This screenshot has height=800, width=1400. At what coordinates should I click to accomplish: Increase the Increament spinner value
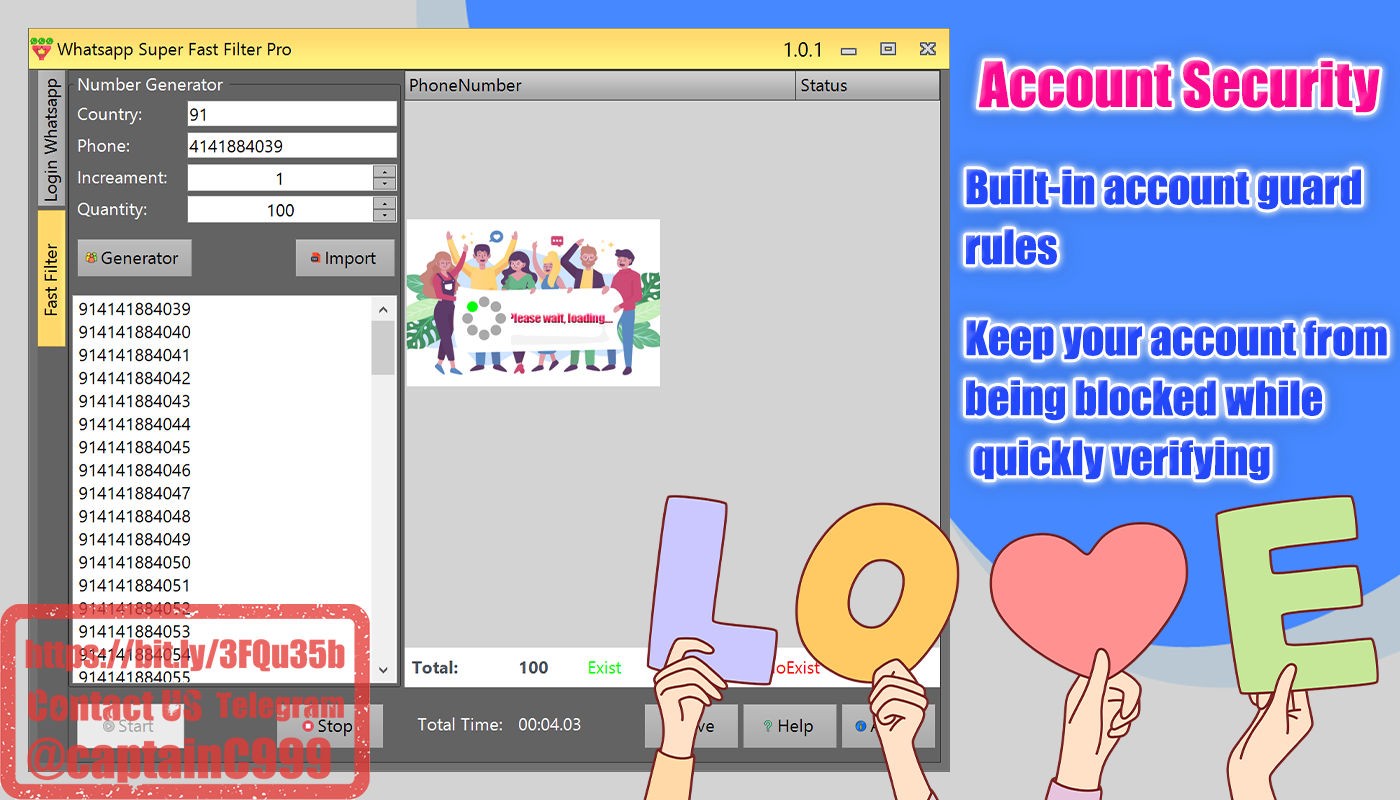pyautogui.click(x=384, y=172)
